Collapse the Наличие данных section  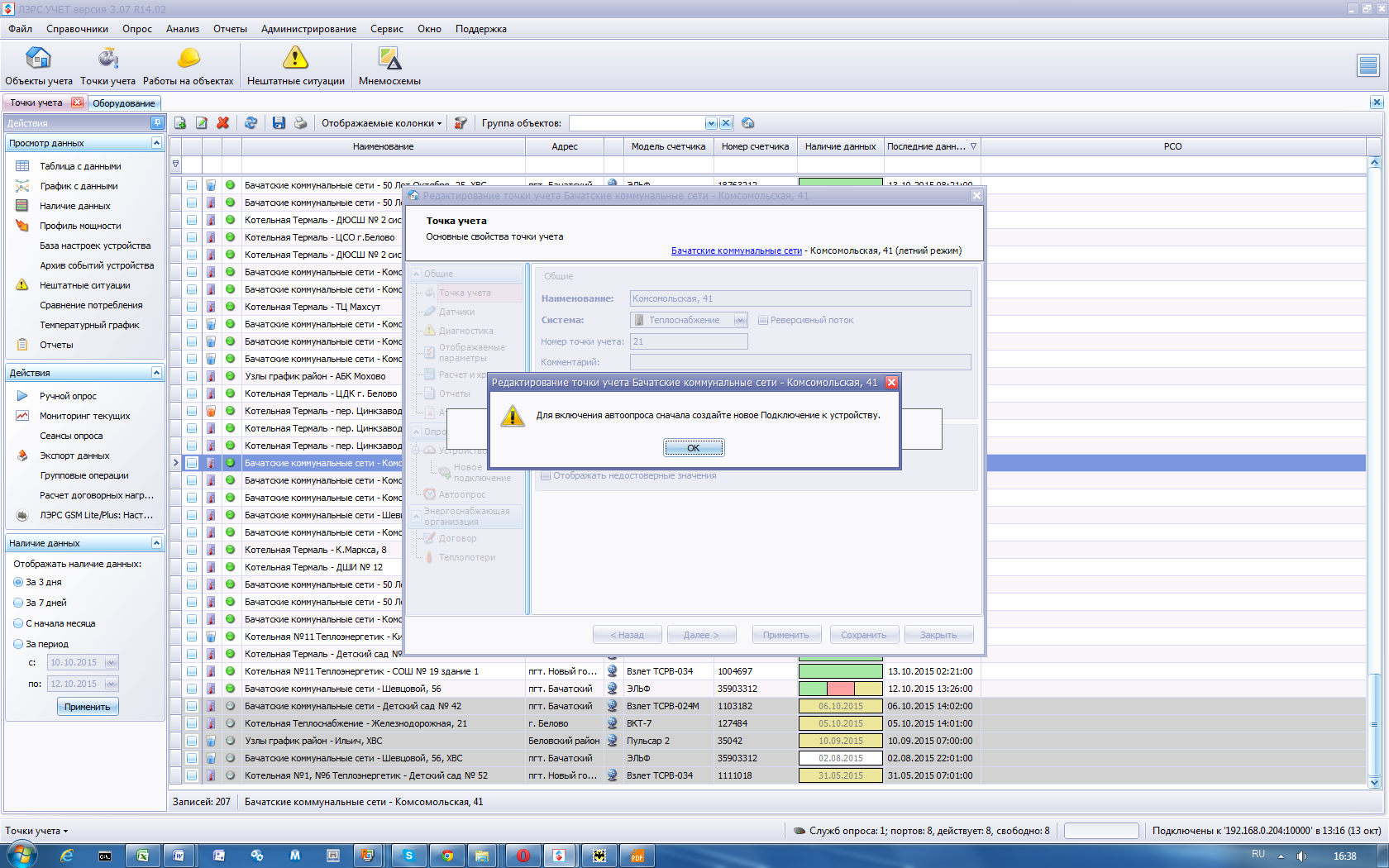[156, 543]
